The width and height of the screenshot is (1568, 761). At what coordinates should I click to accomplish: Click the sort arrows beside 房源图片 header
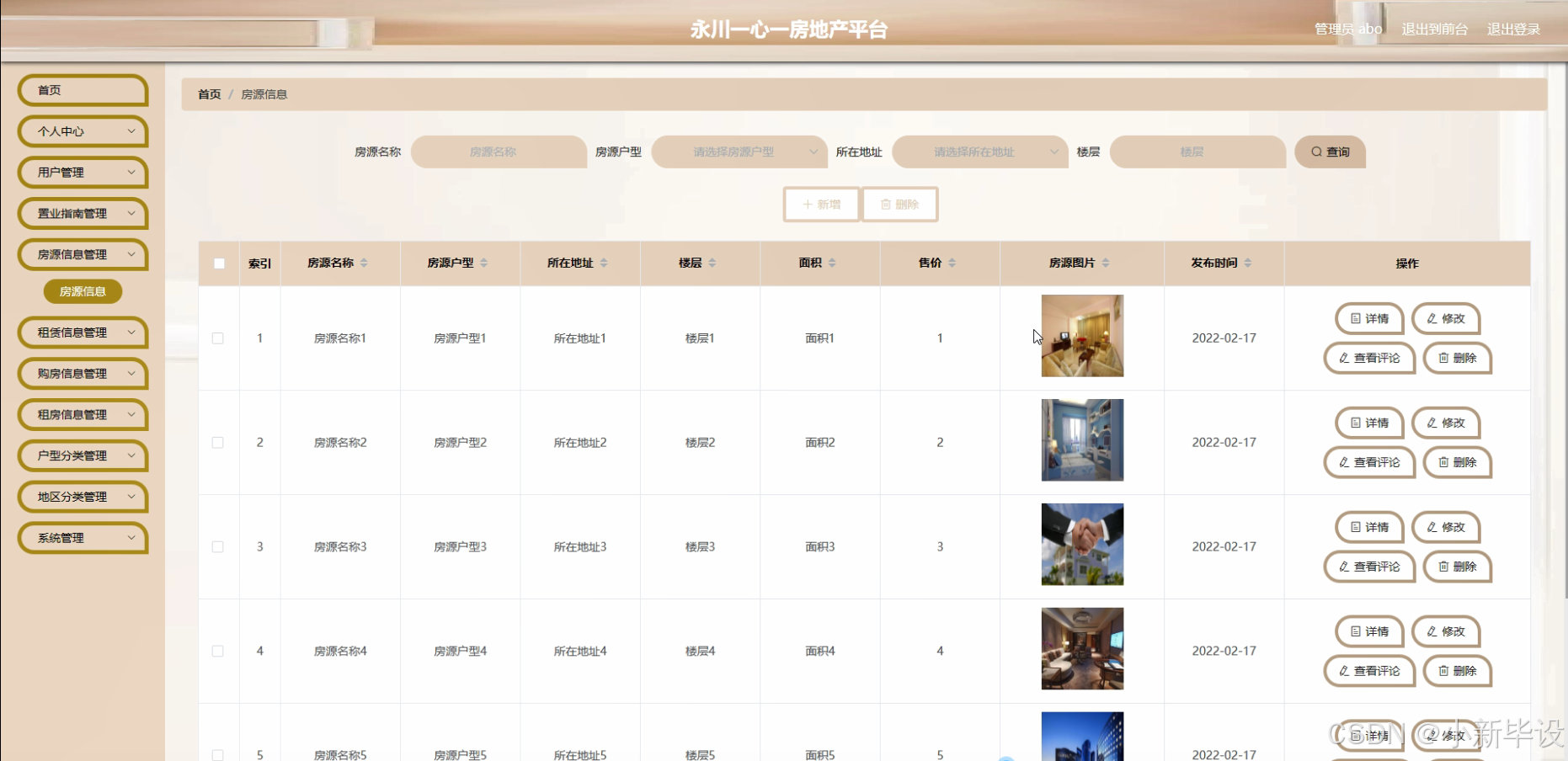[x=1106, y=263]
